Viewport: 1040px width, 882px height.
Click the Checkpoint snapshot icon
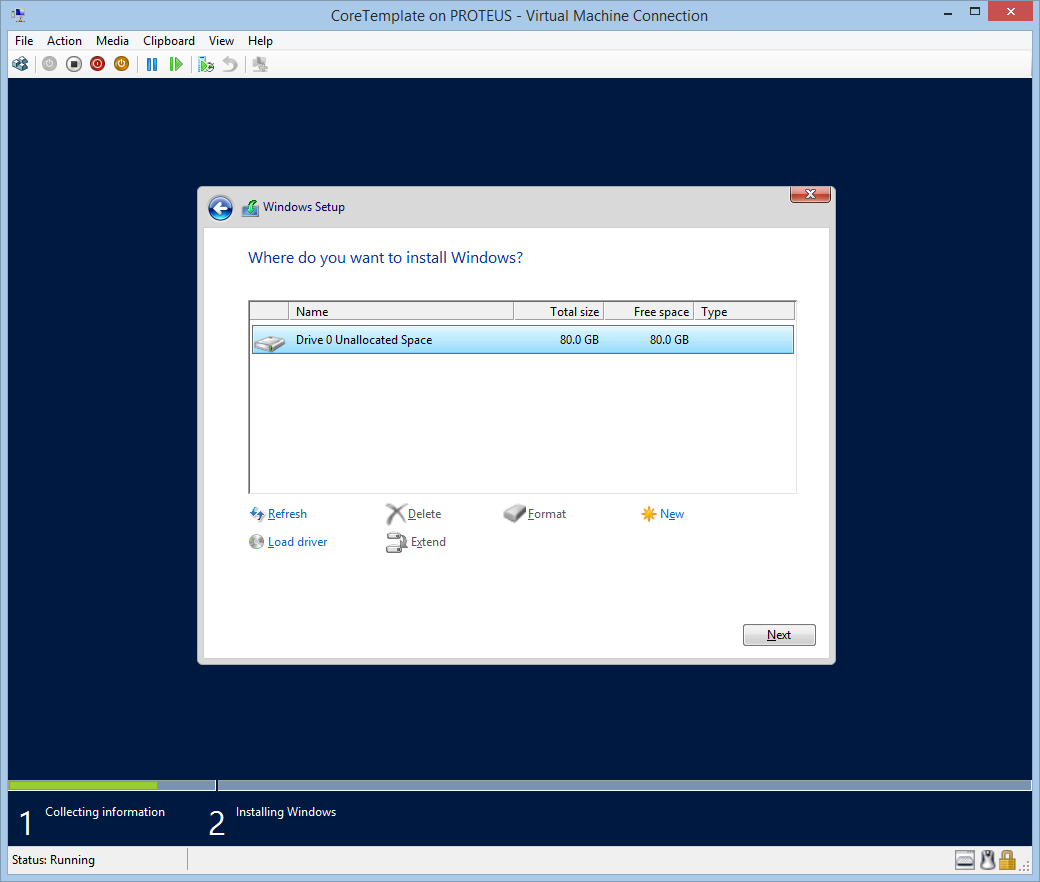(206, 64)
